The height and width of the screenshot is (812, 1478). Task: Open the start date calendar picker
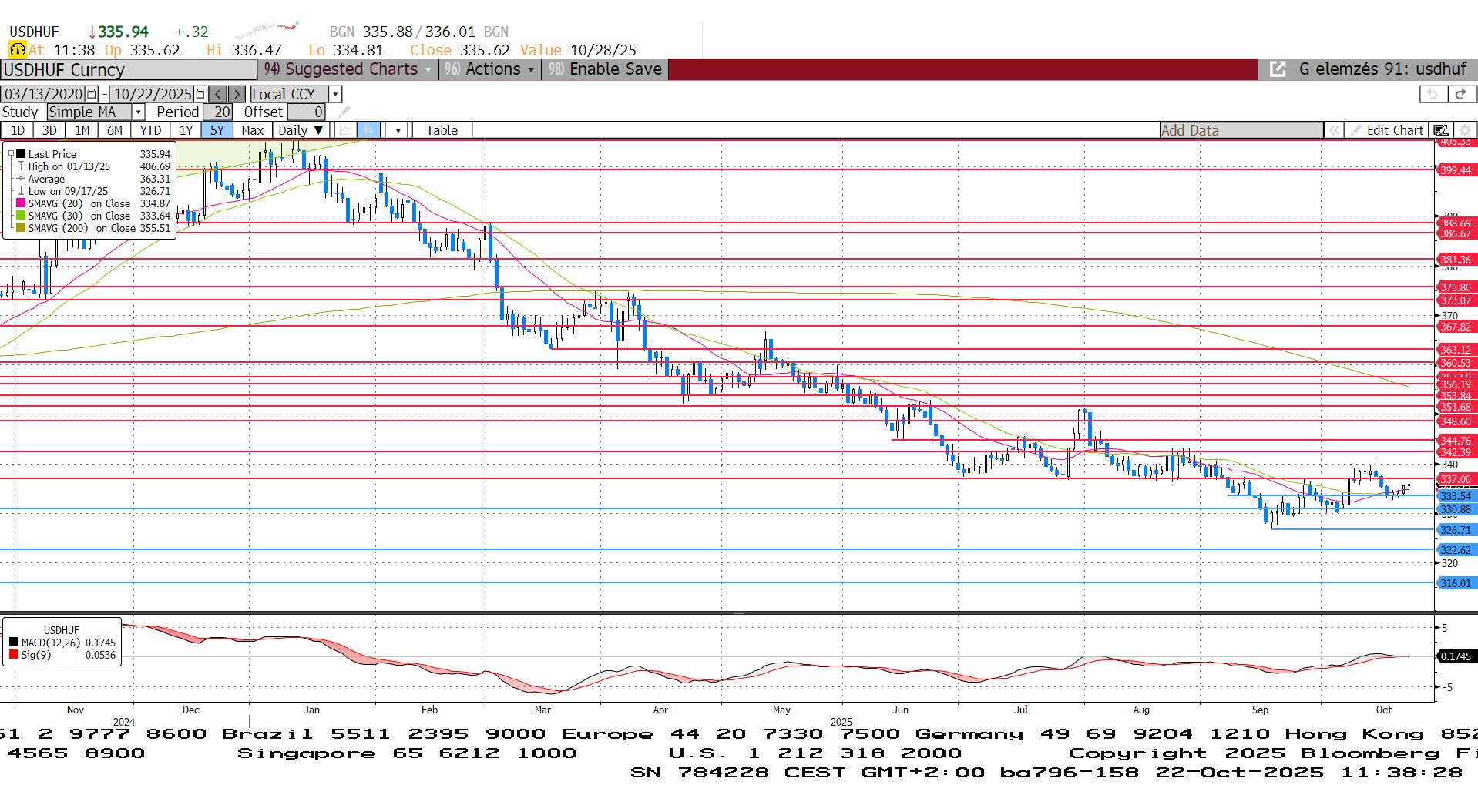(92, 94)
